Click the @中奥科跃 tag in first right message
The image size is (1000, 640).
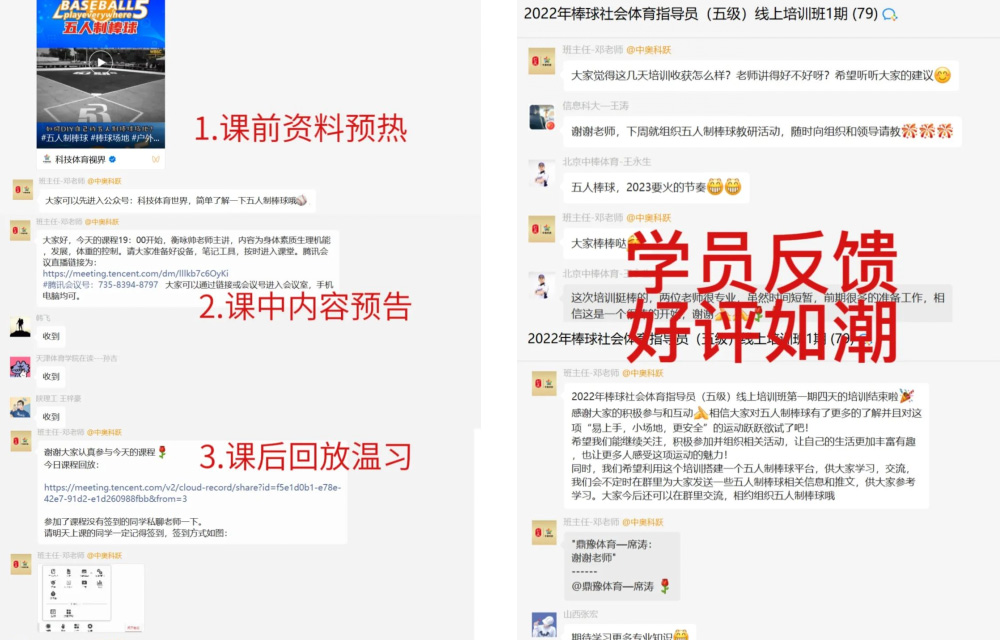point(649,50)
